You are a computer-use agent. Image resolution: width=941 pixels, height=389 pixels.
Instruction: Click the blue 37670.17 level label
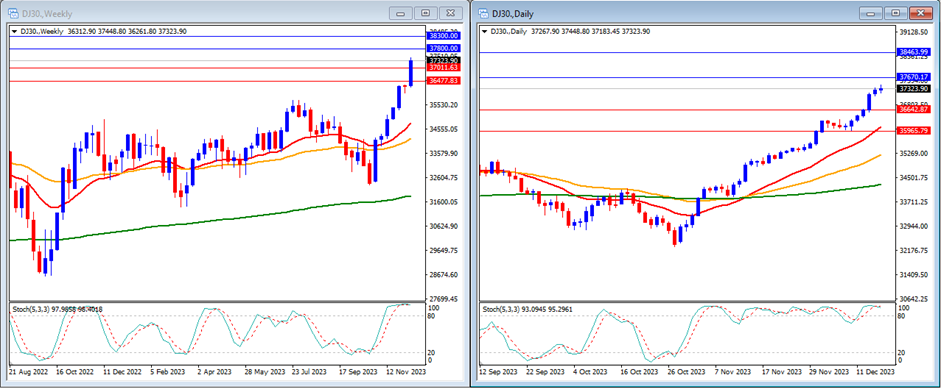point(914,77)
